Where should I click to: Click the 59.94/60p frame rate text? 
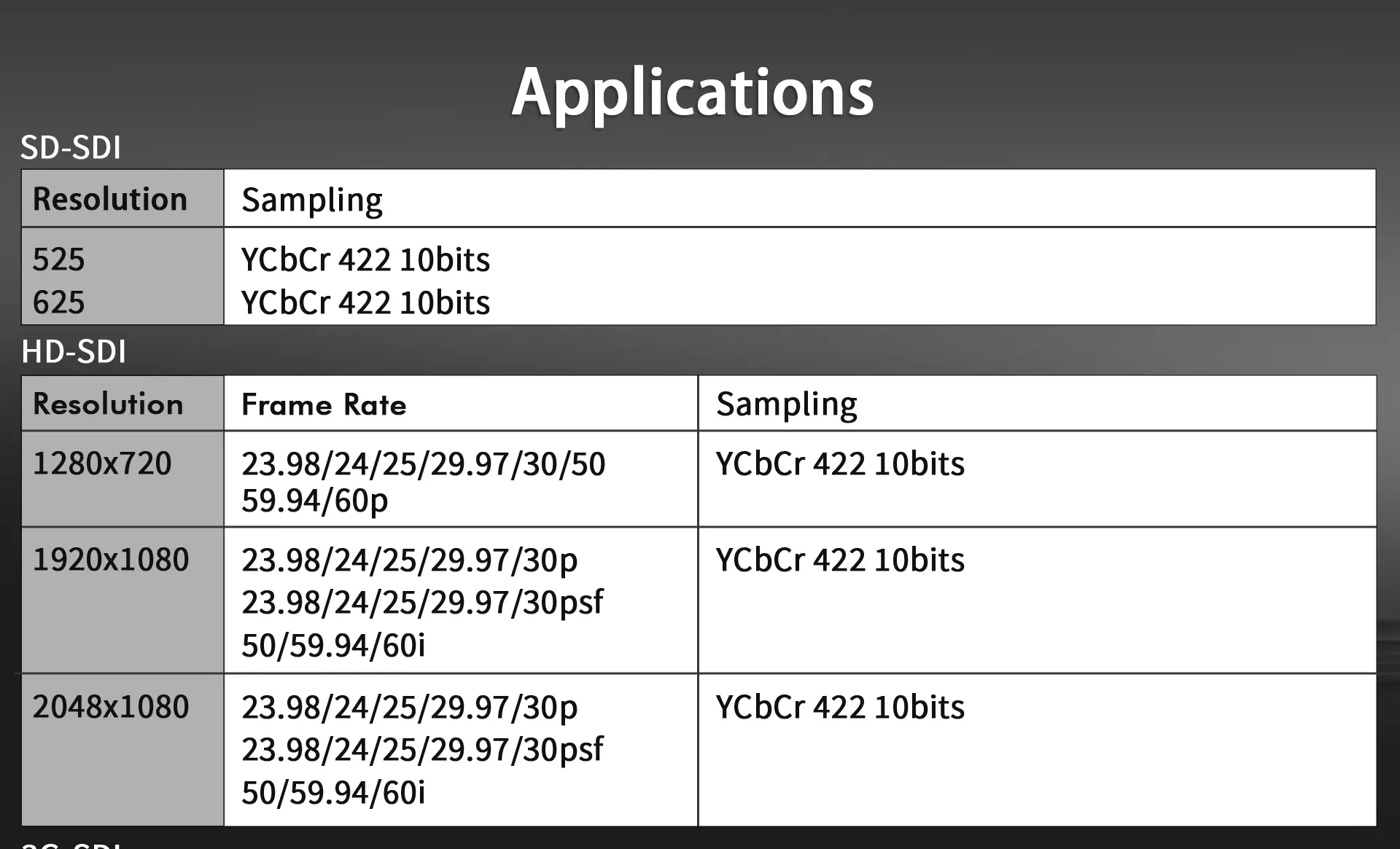coord(315,501)
